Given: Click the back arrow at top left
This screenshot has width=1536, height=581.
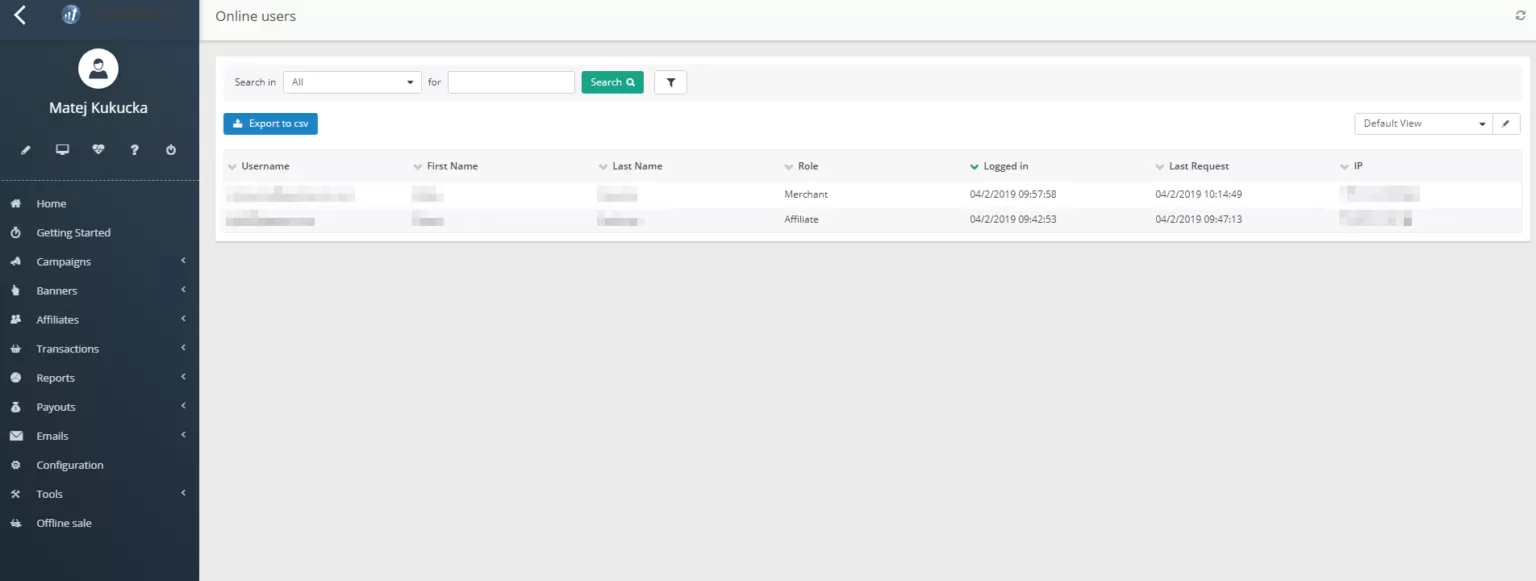Looking at the screenshot, I should pos(19,15).
